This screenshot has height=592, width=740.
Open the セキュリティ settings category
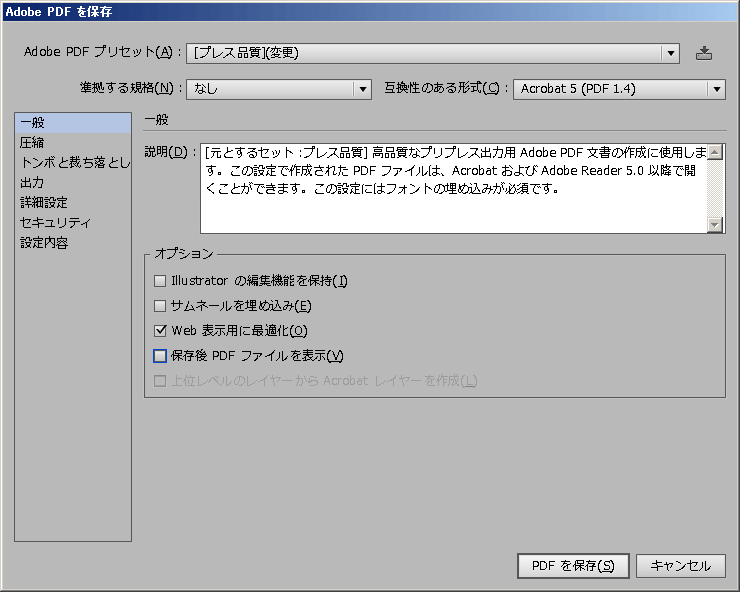[72, 223]
